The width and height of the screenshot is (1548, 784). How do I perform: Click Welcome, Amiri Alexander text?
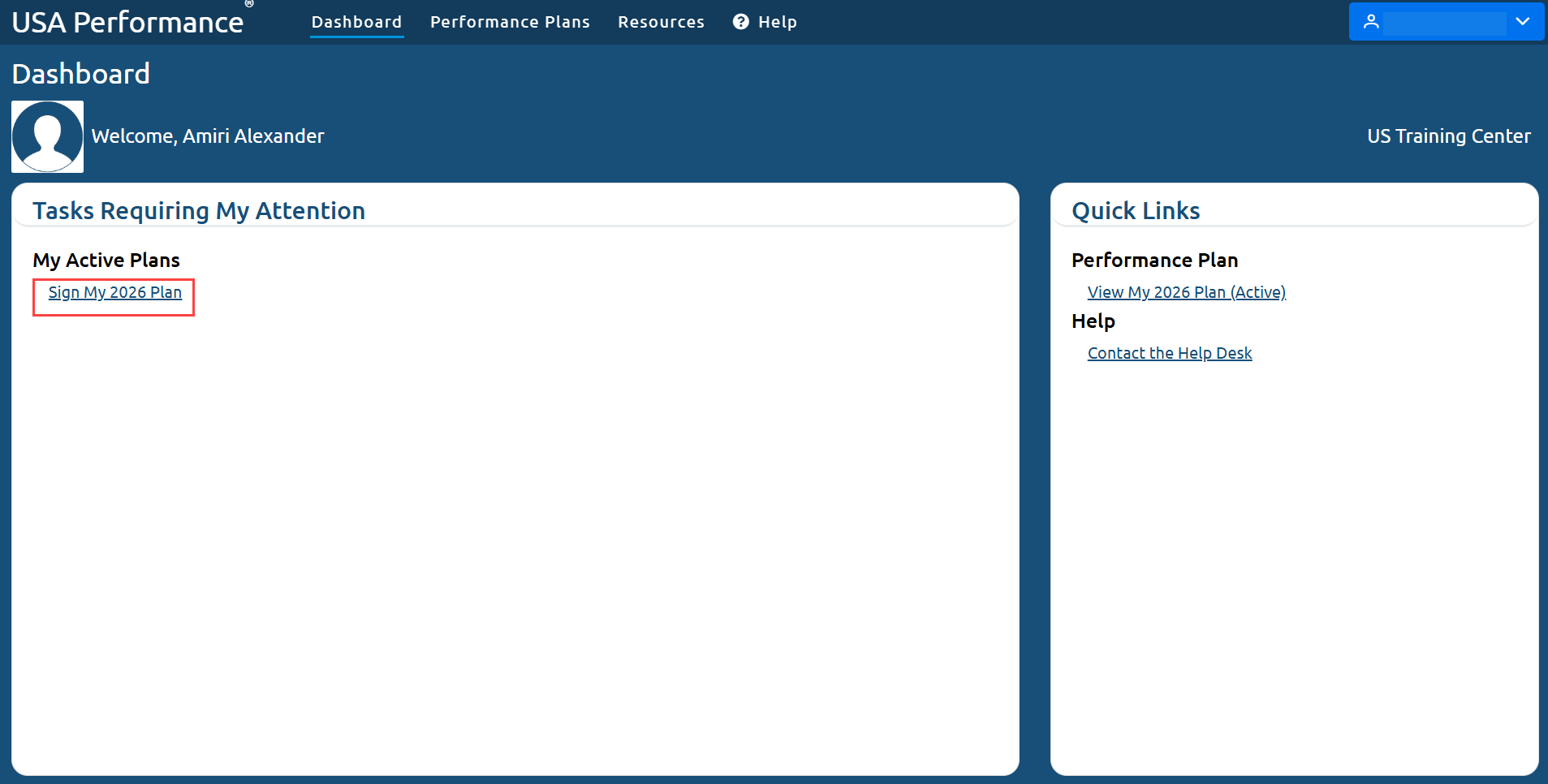coord(208,136)
